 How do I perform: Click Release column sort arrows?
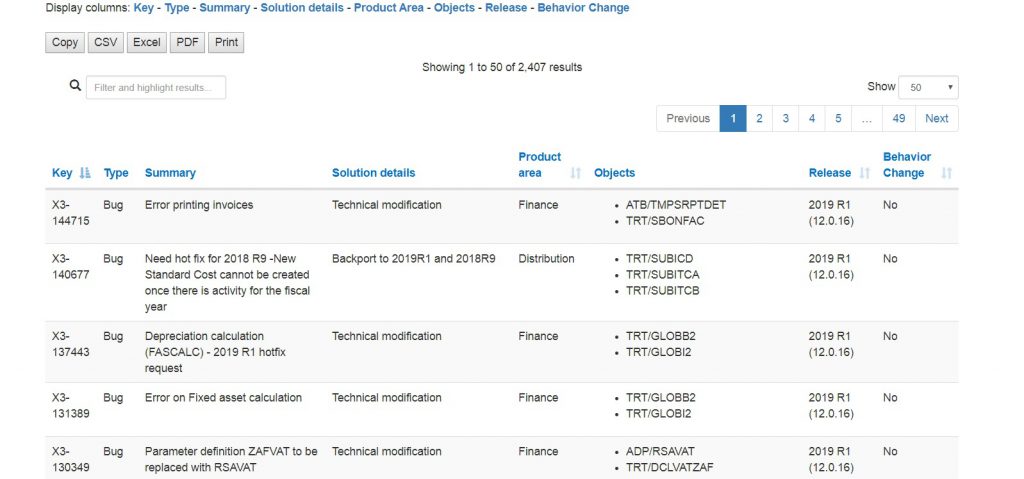[864, 173]
